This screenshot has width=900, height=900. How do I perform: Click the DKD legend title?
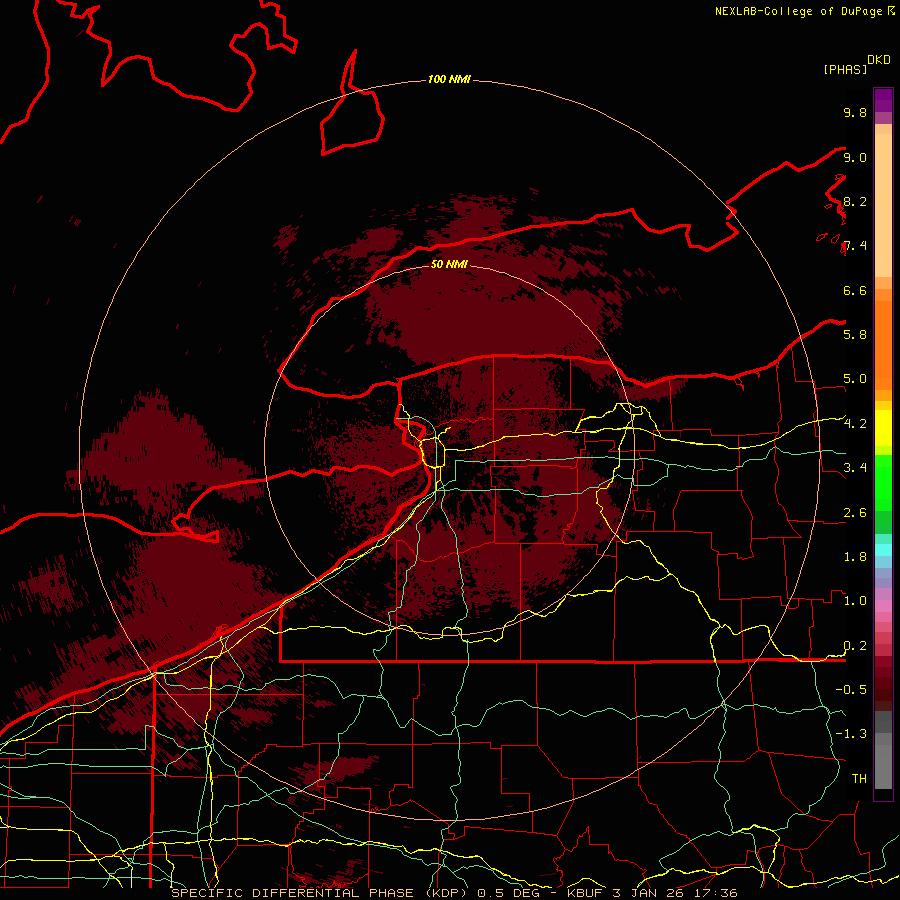point(879,60)
